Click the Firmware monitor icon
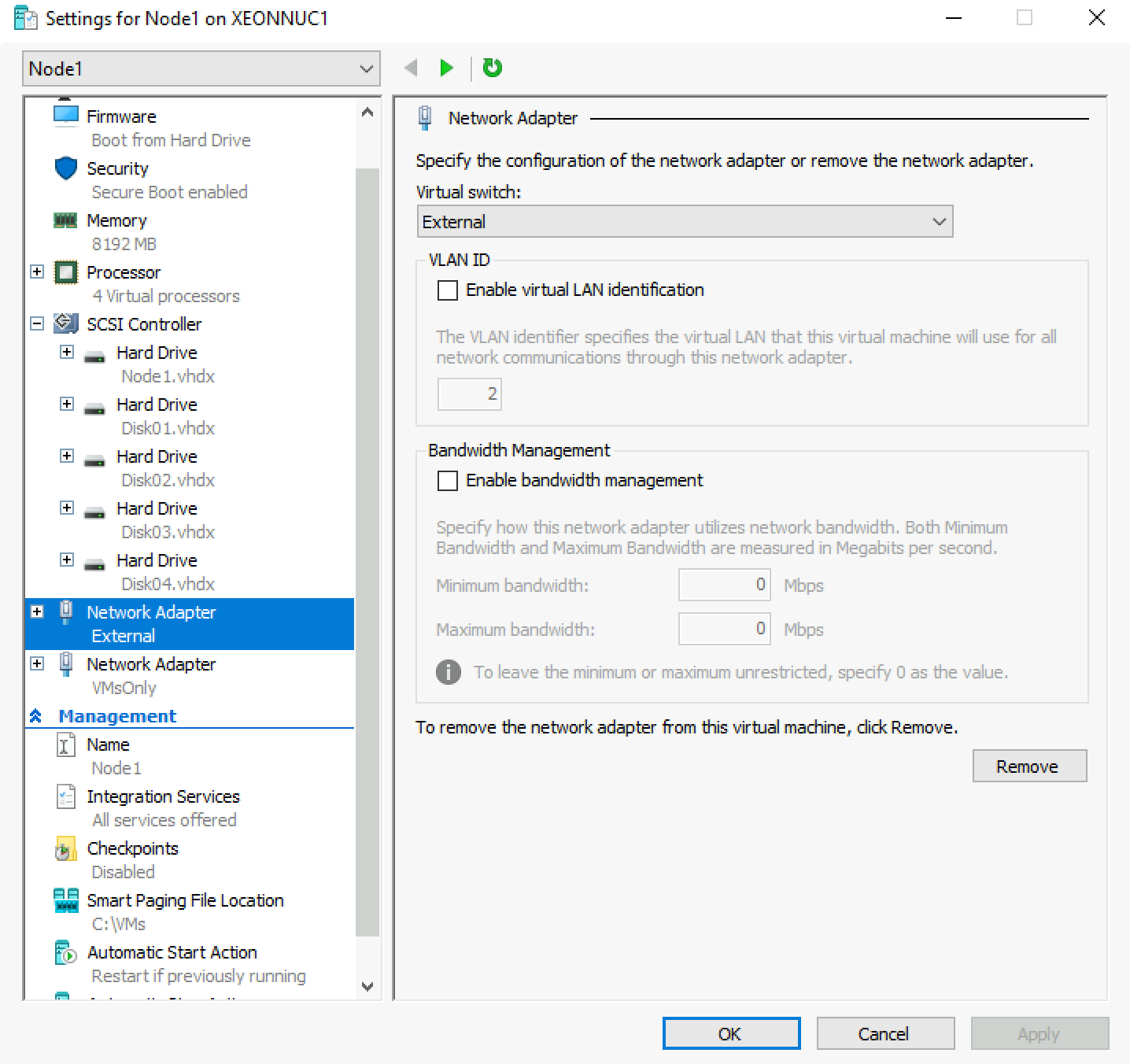 tap(66, 116)
